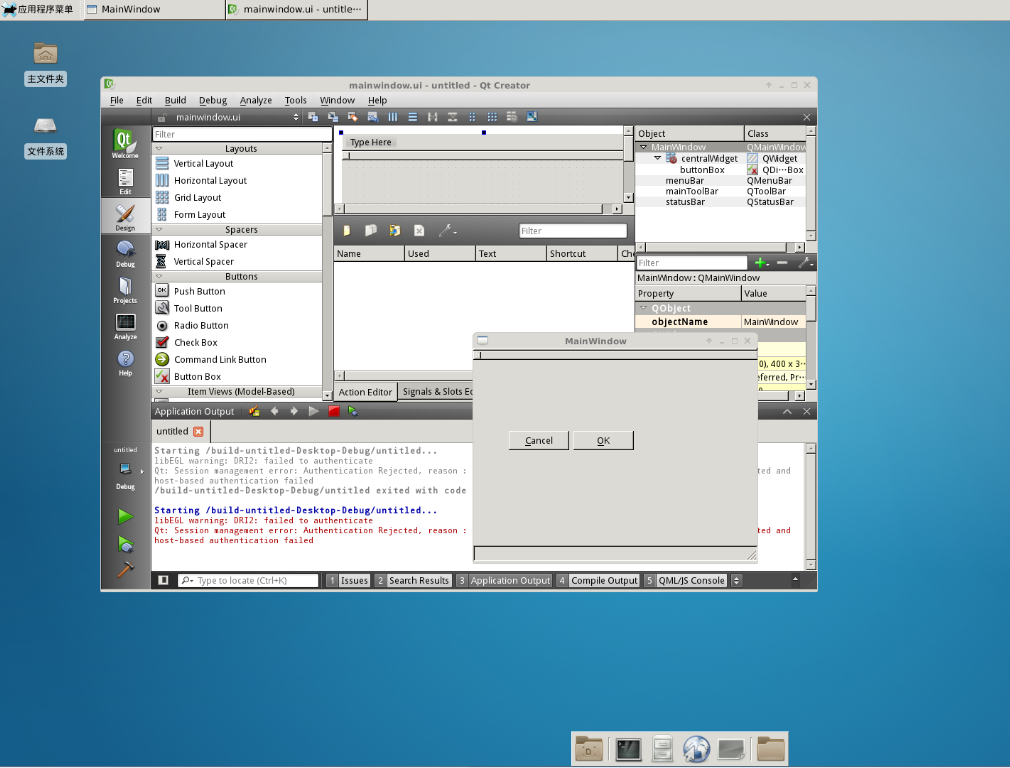The height and width of the screenshot is (768, 1010).
Task: Click Break Layout toolbar icon
Action: (512, 117)
